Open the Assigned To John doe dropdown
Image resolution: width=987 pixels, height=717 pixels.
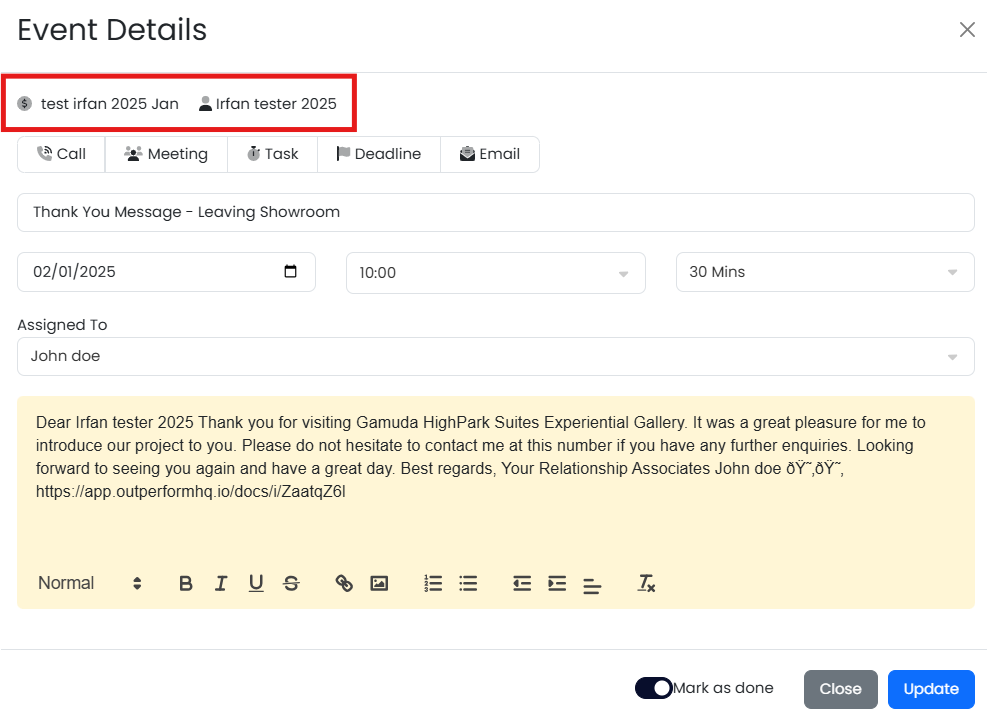pos(495,357)
